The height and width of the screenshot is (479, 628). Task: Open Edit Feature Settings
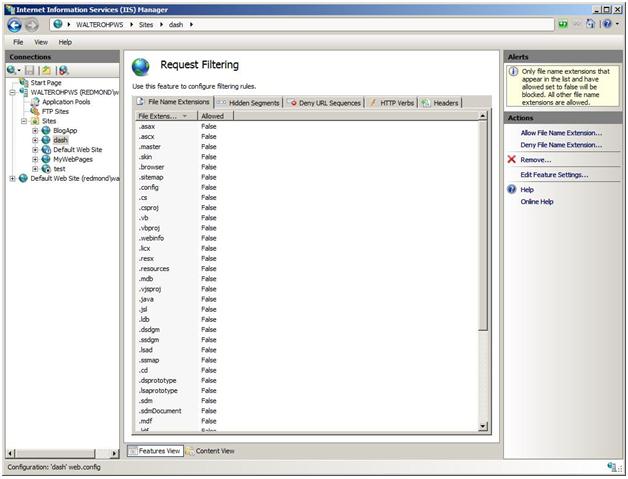click(554, 175)
